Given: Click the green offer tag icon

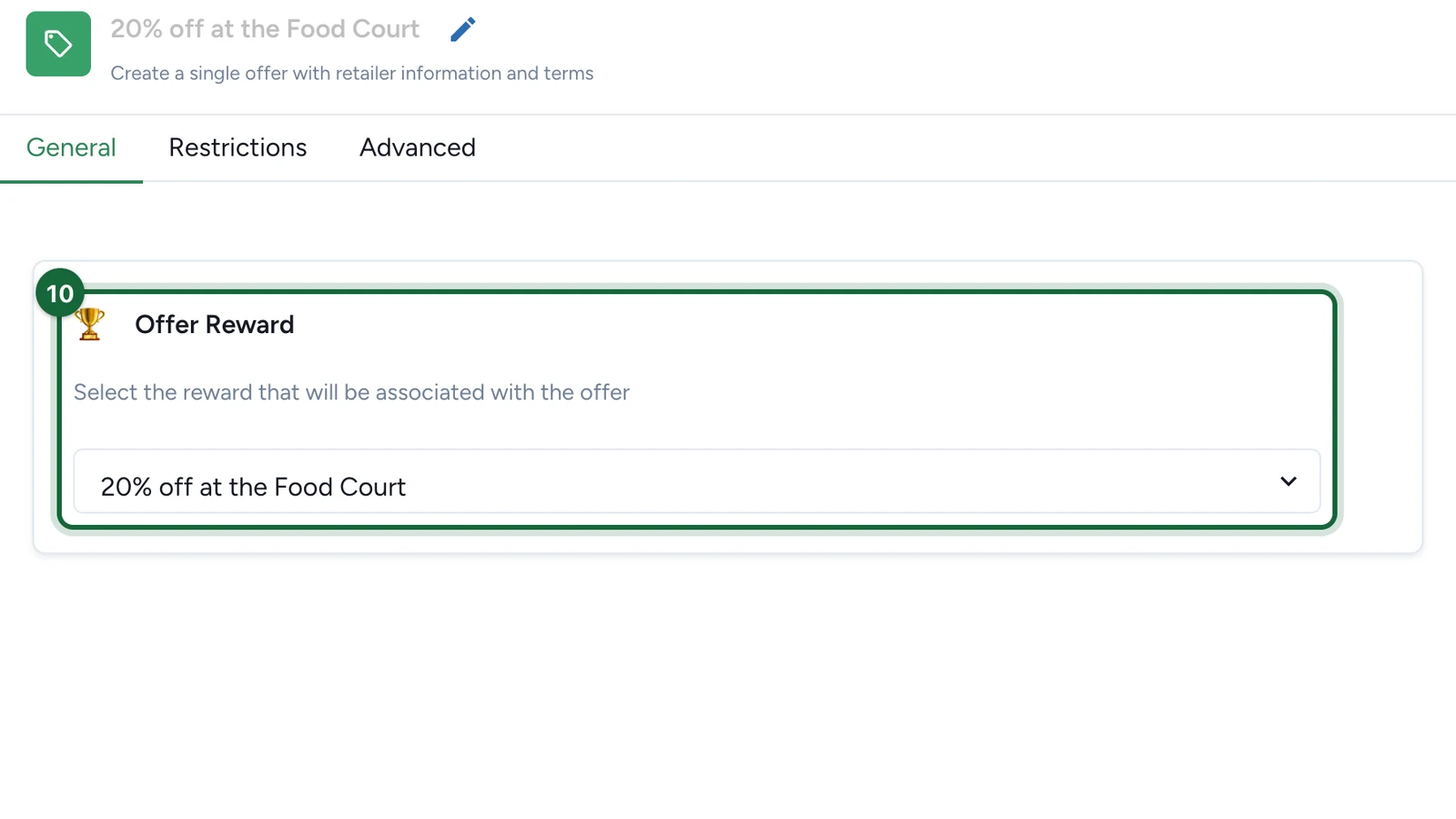Looking at the screenshot, I should 58,44.
